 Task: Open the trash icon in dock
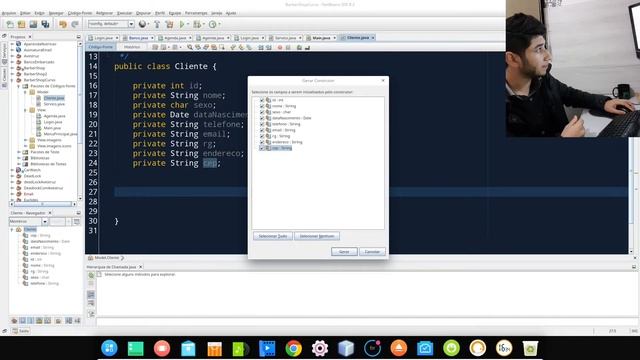pyautogui.click(x=530, y=349)
